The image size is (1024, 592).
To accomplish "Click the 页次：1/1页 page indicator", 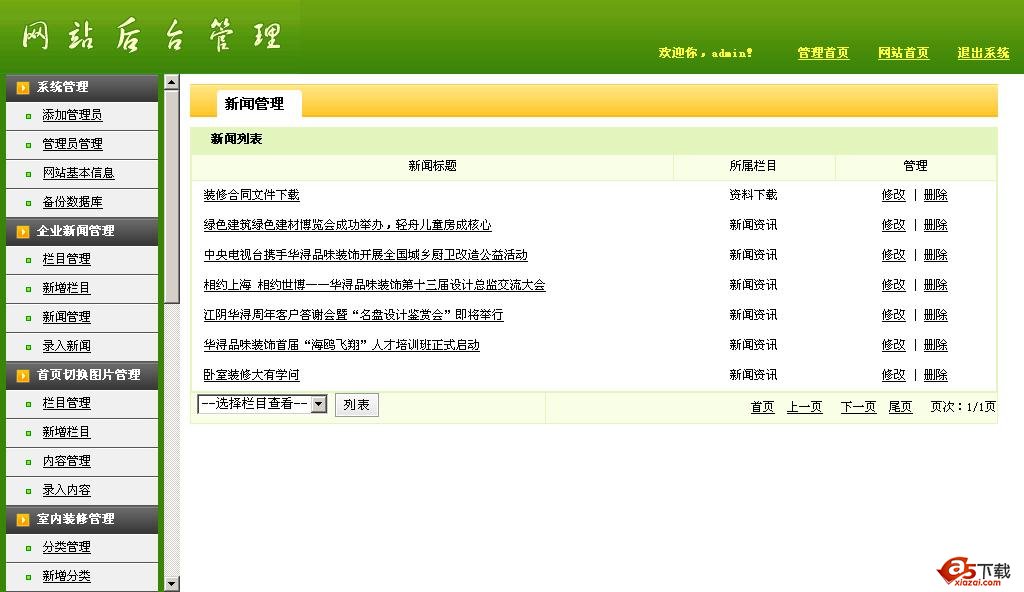I will 963,407.
